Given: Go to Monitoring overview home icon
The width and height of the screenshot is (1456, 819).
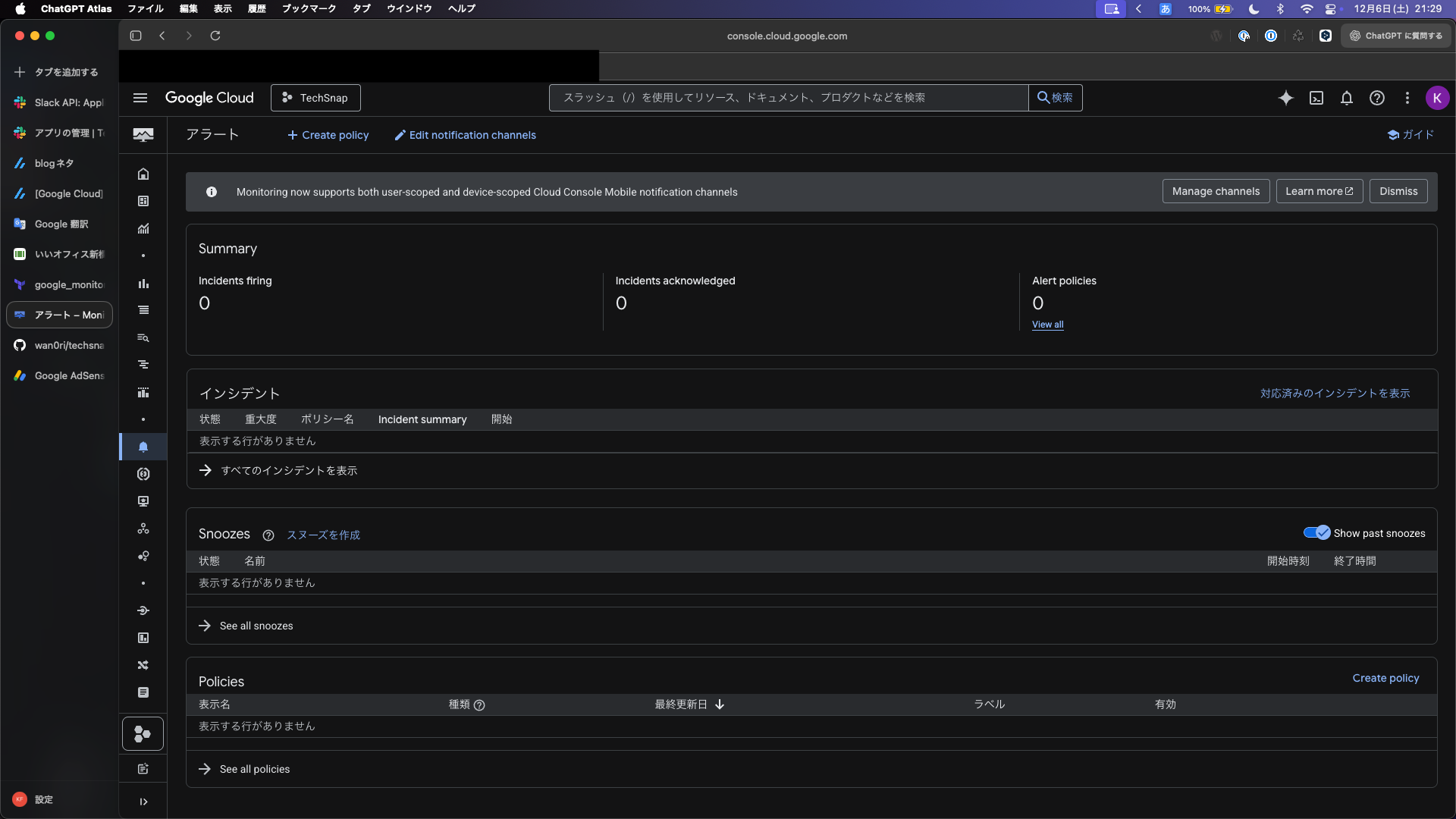Looking at the screenshot, I should (x=143, y=174).
